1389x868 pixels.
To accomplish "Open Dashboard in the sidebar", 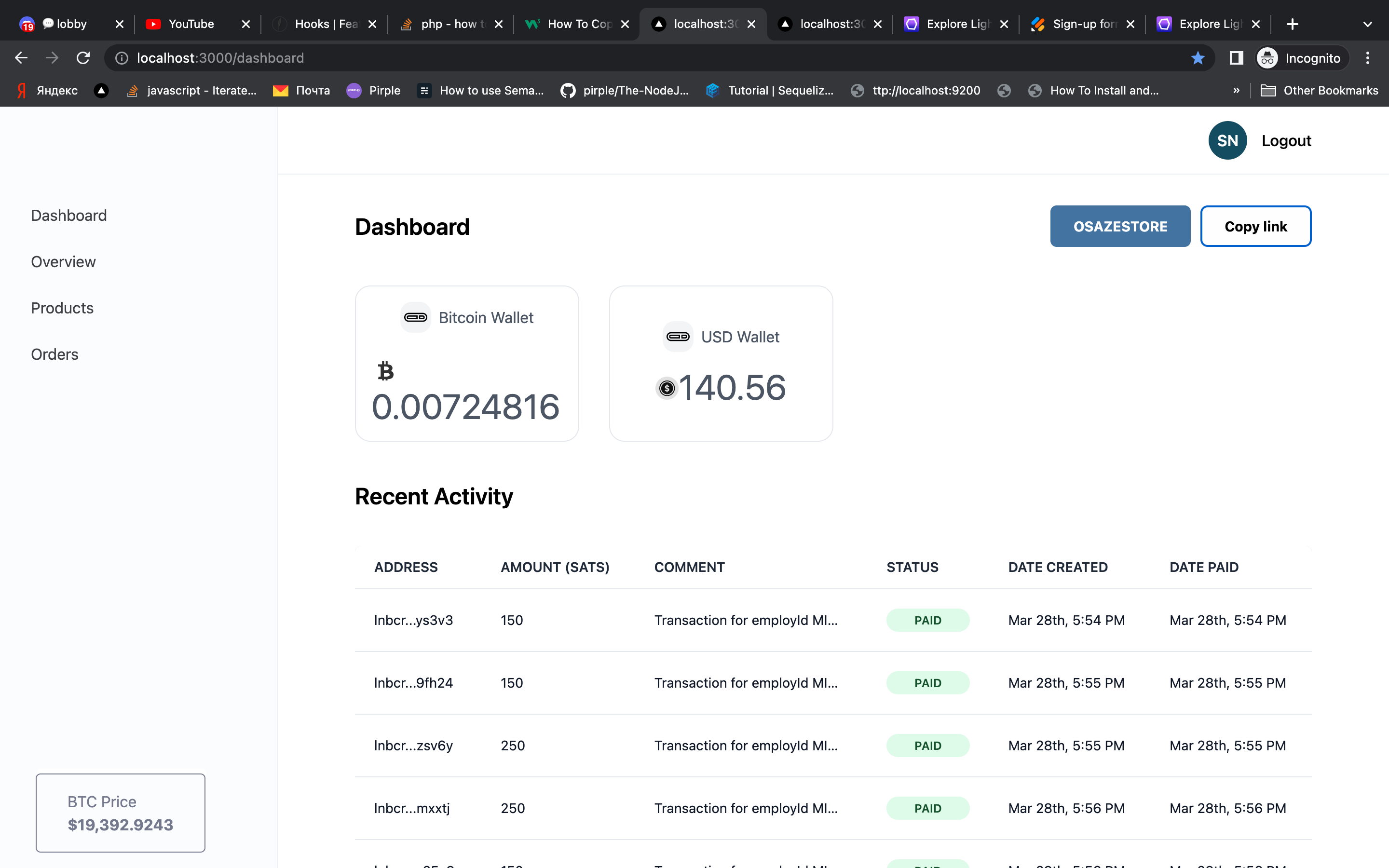I will tap(69, 215).
